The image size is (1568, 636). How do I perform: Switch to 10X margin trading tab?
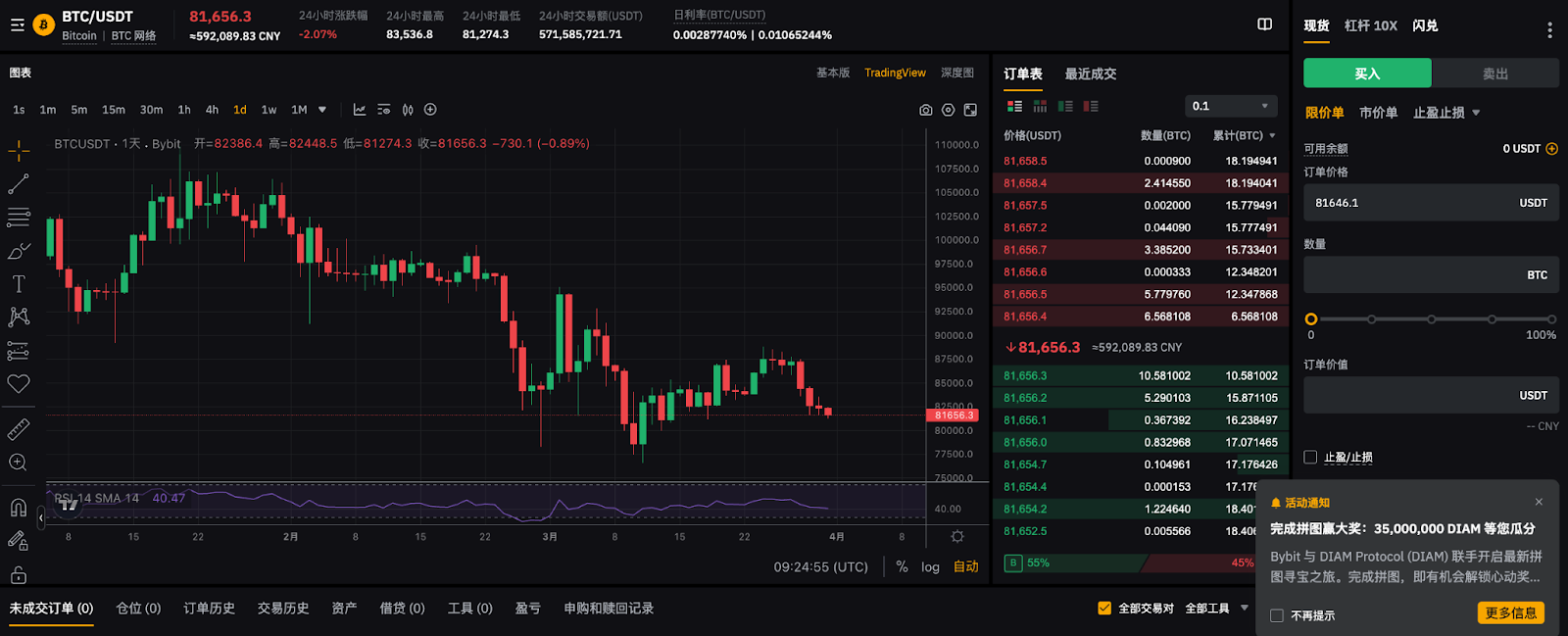pyautogui.click(x=1371, y=25)
